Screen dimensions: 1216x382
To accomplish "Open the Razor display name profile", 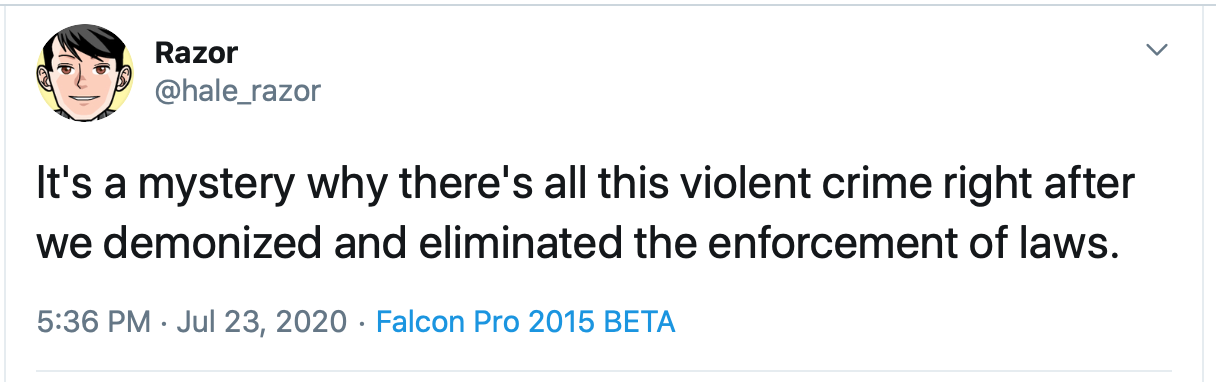I will 197,53.
